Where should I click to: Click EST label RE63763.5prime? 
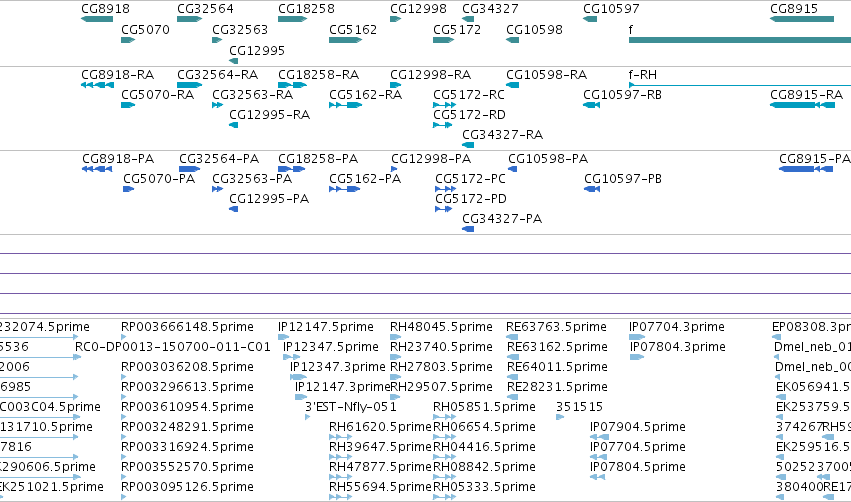click(556, 327)
